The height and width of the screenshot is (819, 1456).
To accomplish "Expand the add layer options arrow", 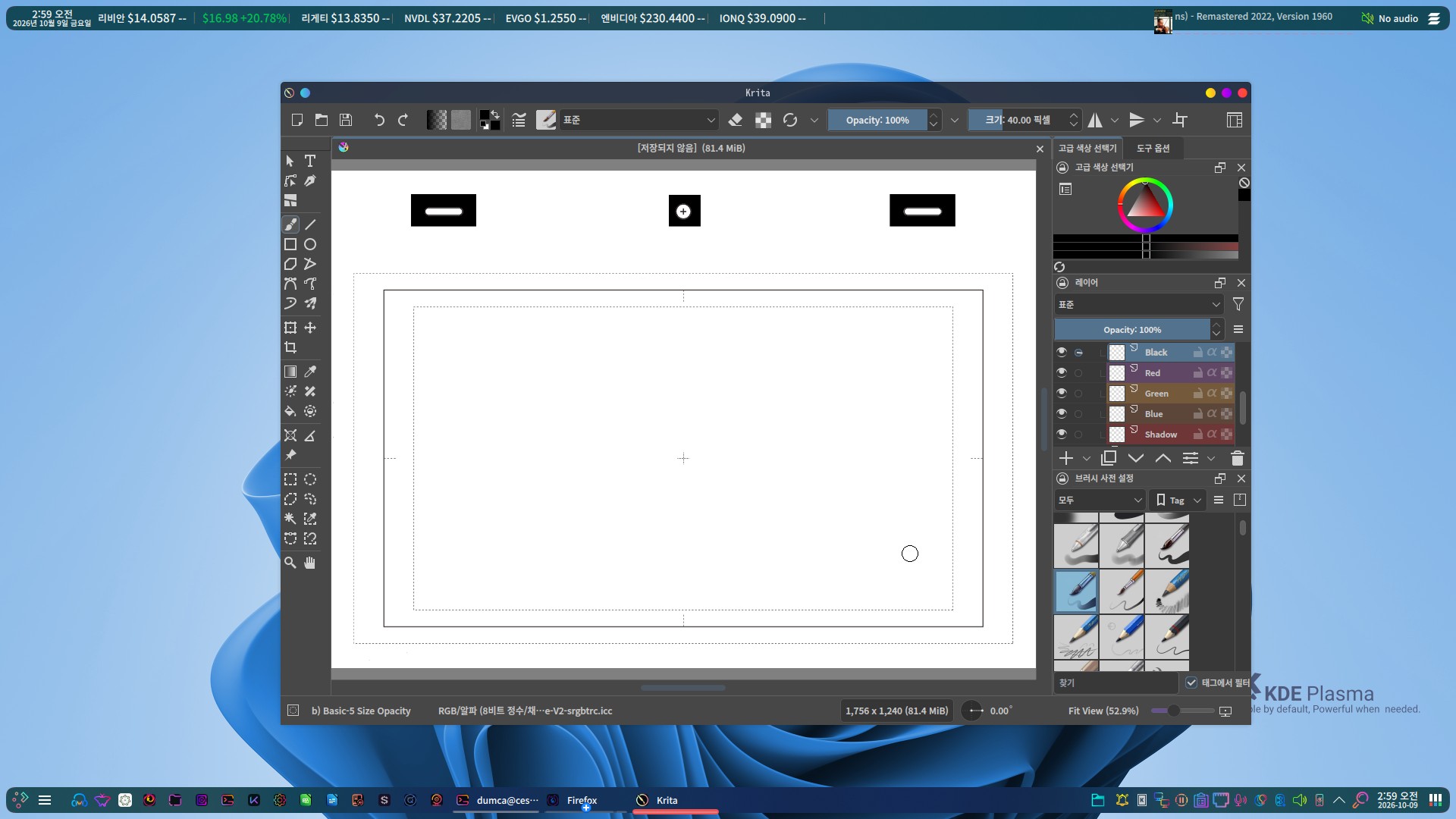I will (1087, 458).
